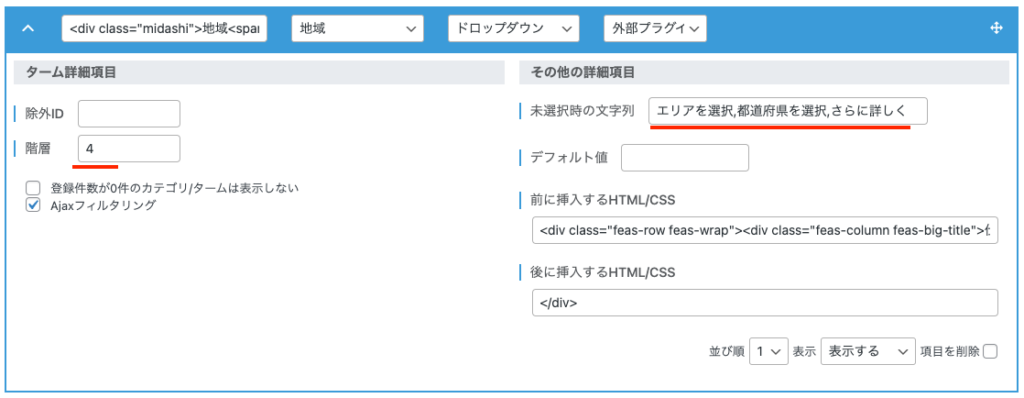The width and height of the screenshot is (1024, 398).
Task: Click the label field containing div class midashi
Action: [165, 29]
